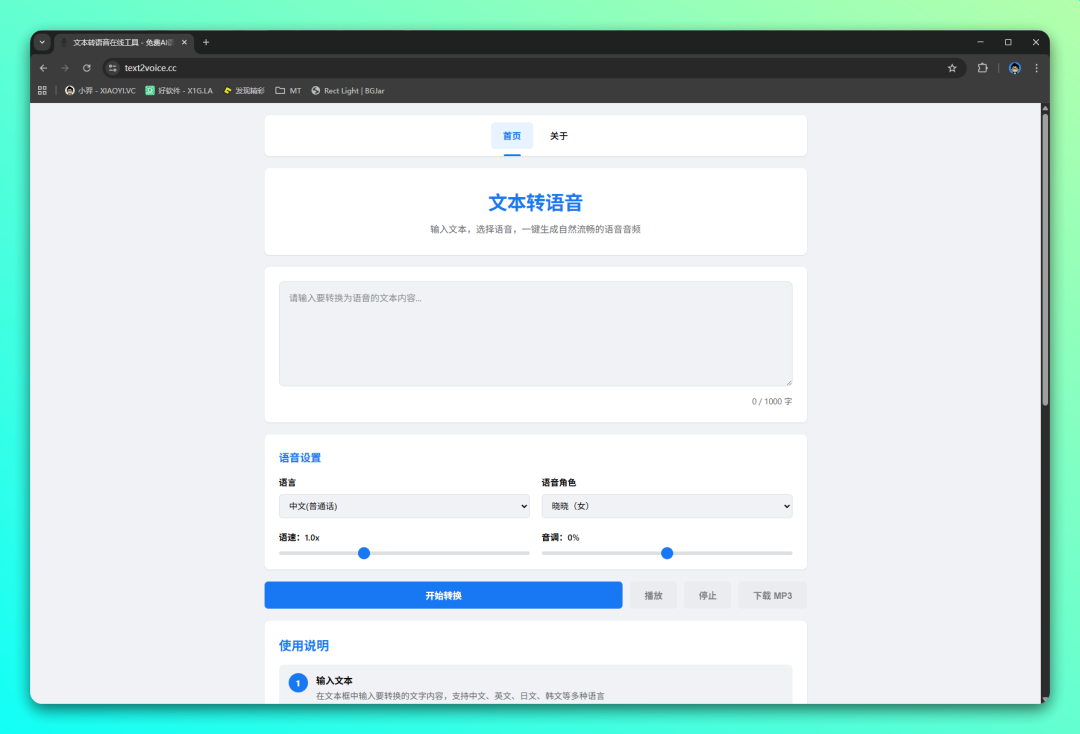Viewport: 1080px width, 734px height.
Task: Open the MT bookmarks folder
Action: (x=289, y=91)
